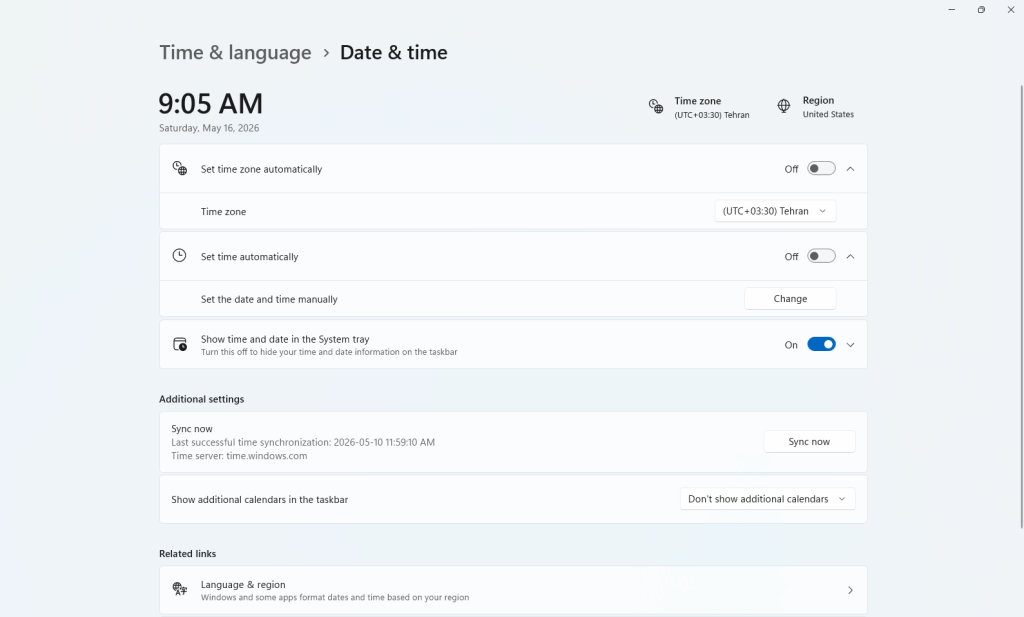Viewport: 1024px width, 617px height.
Task: Disable Show time and date in System tray
Action: 821,344
